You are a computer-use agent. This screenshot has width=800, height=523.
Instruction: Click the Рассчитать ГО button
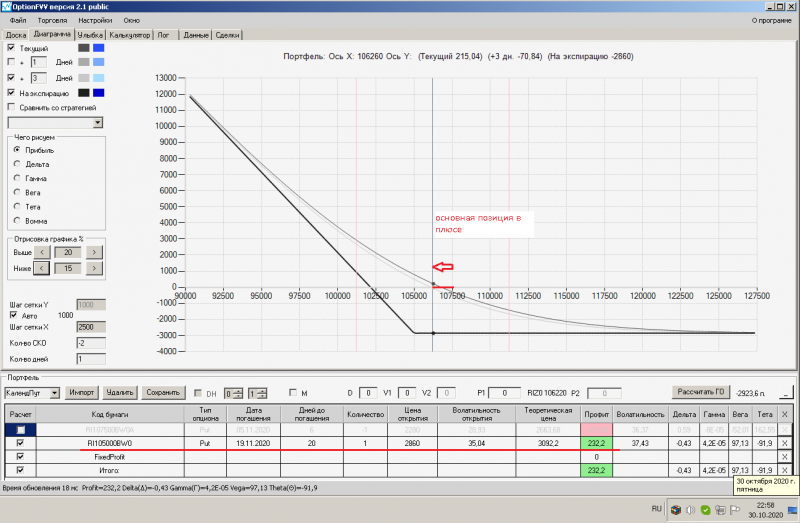(x=701, y=392)
